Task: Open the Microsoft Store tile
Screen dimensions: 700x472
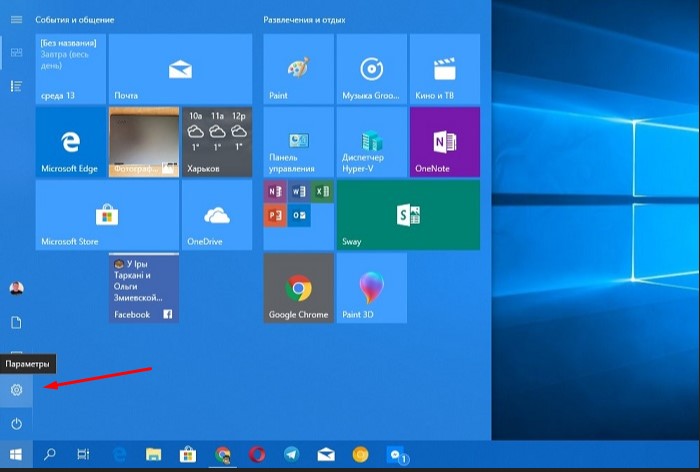Action: click(107, 215)
